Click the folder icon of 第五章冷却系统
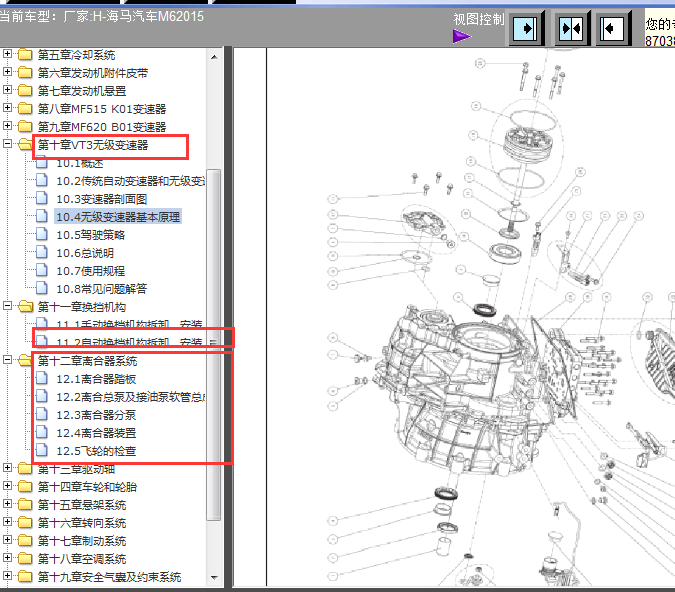Viewport: 675px width, 592px height. pos(25,55)
